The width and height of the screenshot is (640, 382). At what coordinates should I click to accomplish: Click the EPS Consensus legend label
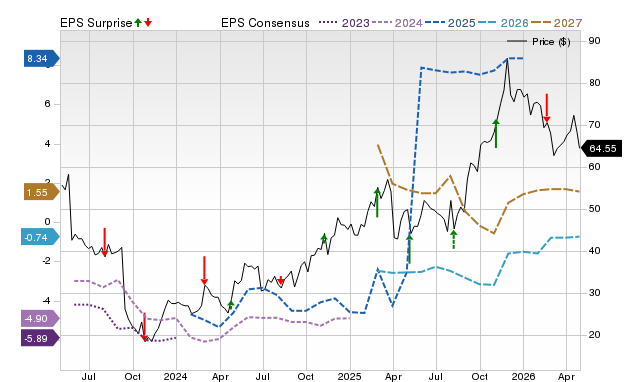[265, 23]
